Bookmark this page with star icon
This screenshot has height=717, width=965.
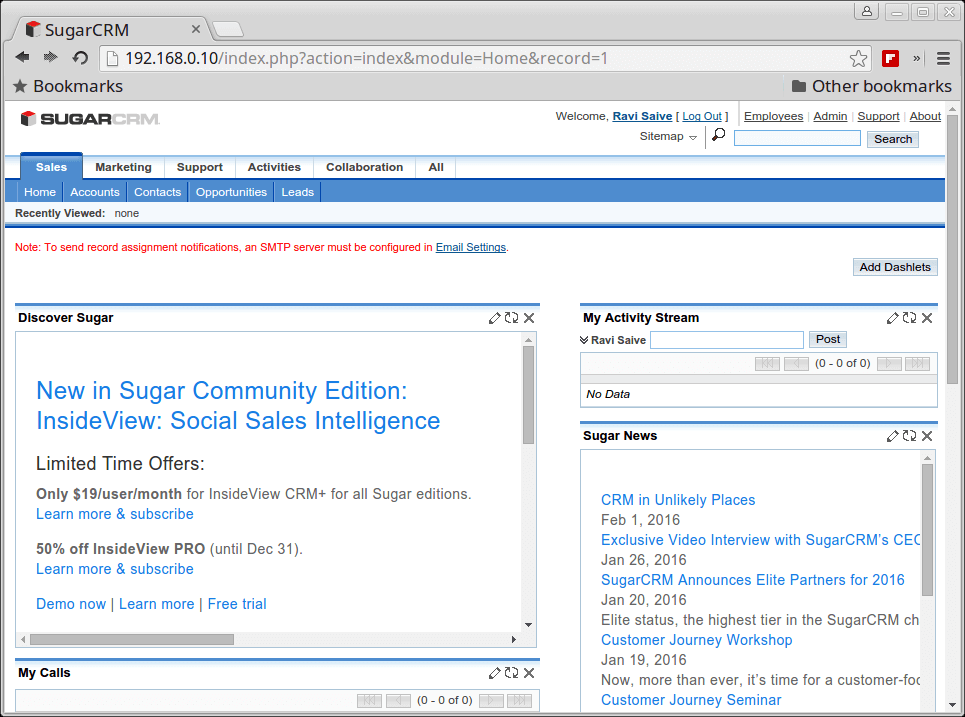coord(858,58)
